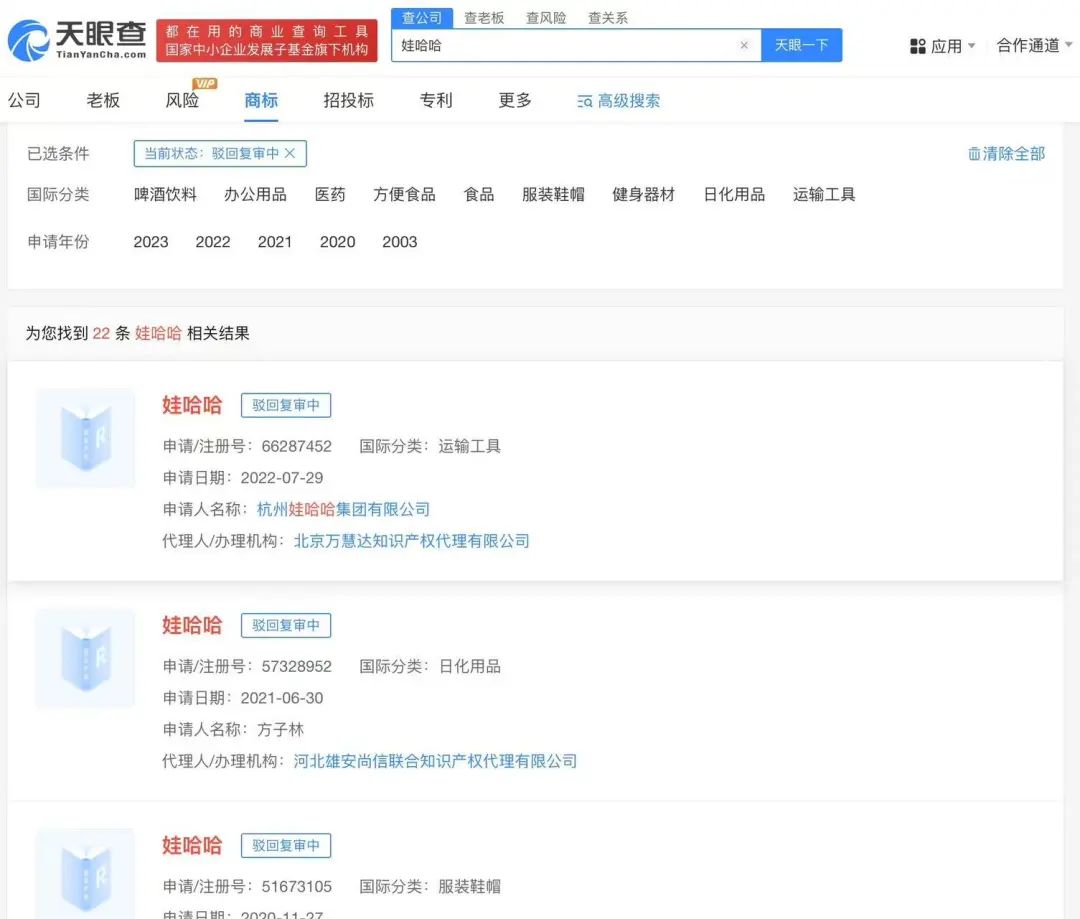The width and height of the screenshot is (1080, 919).
Task: Open 高级搜索 advanced search
Action: point(619,101)
